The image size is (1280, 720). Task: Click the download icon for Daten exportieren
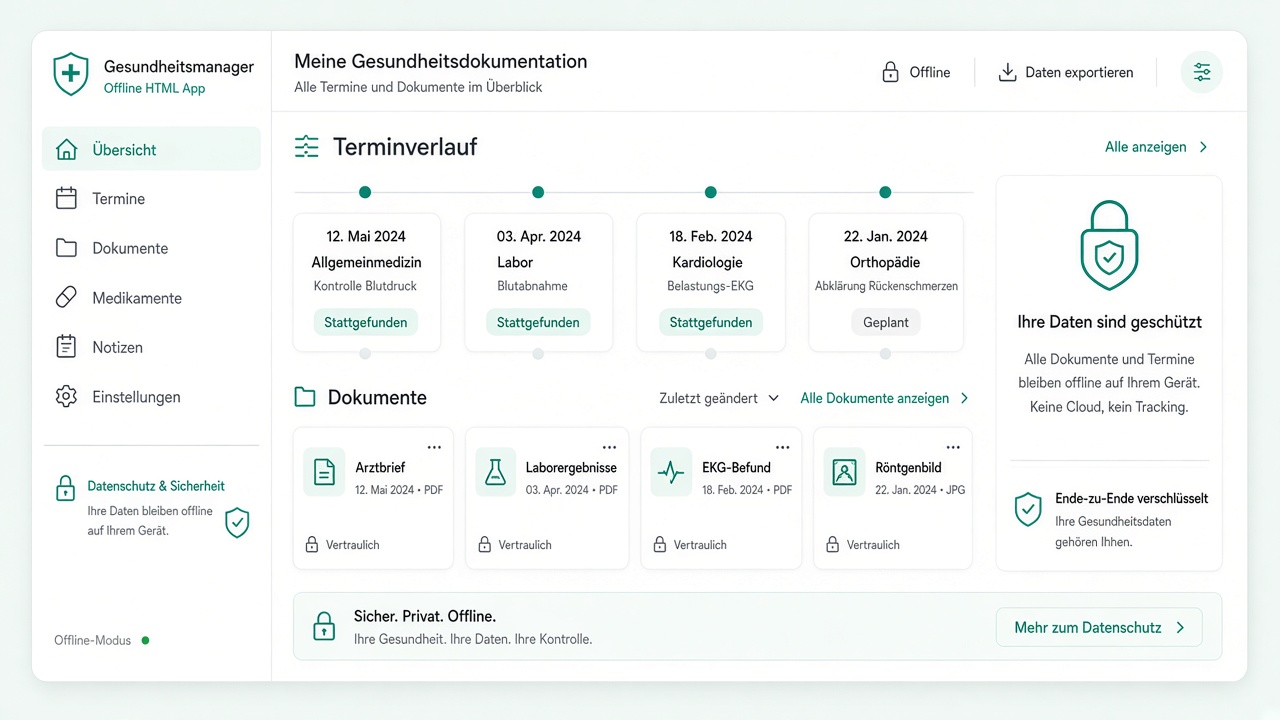click(1007, 72)
